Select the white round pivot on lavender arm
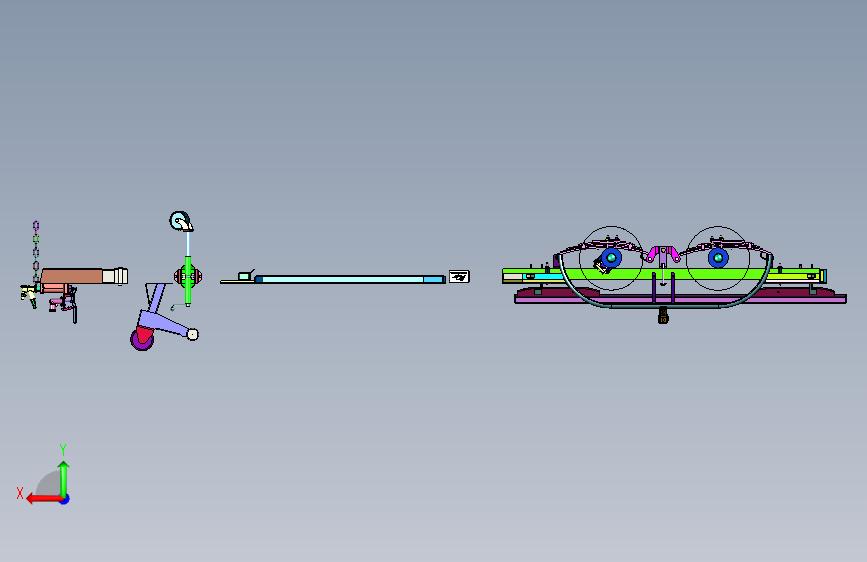 [x=192, y=334]
